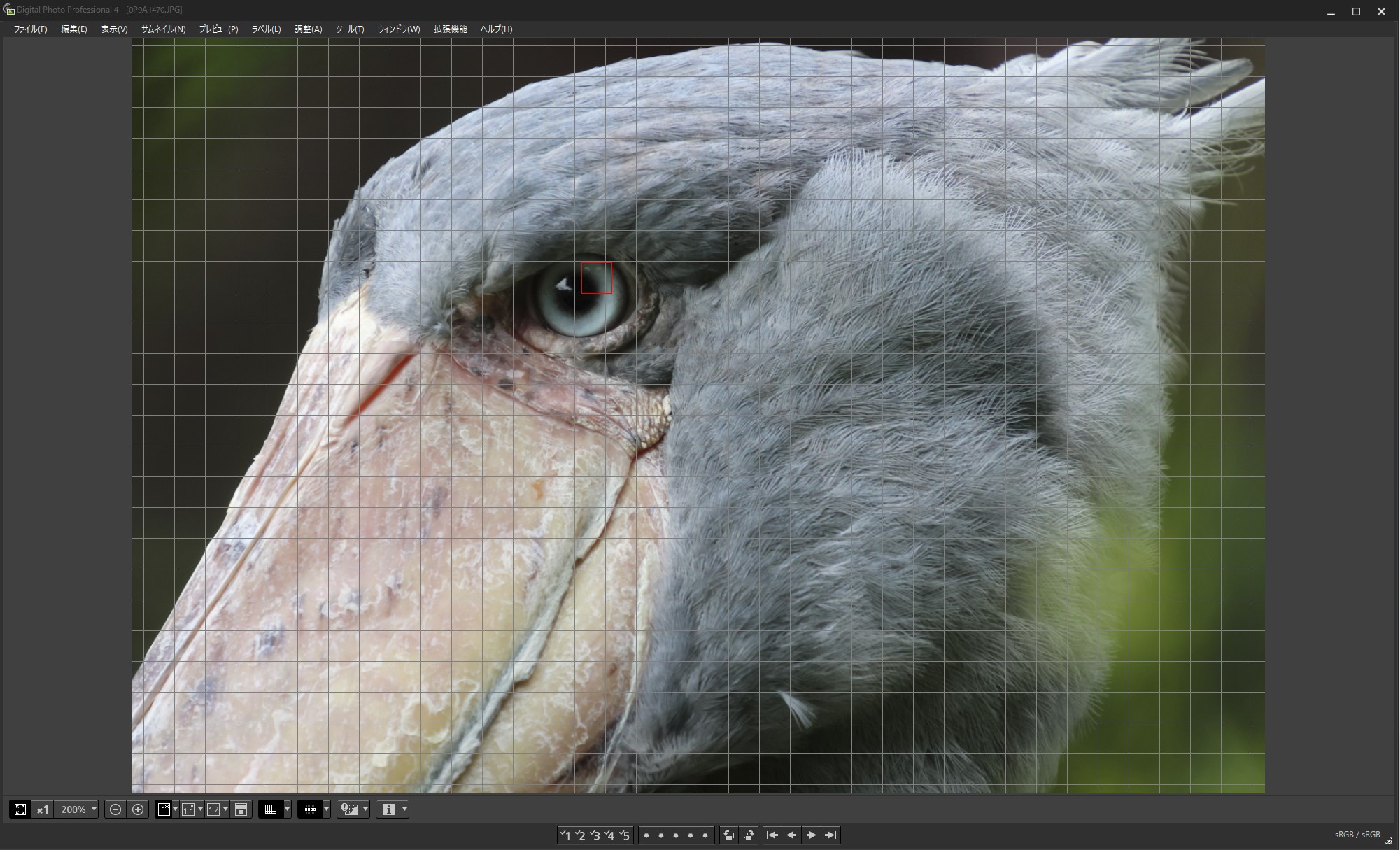Expand the image info display dropdown arrow
The width and height of the screenshot is (1400, 850).
coord(404,809)
